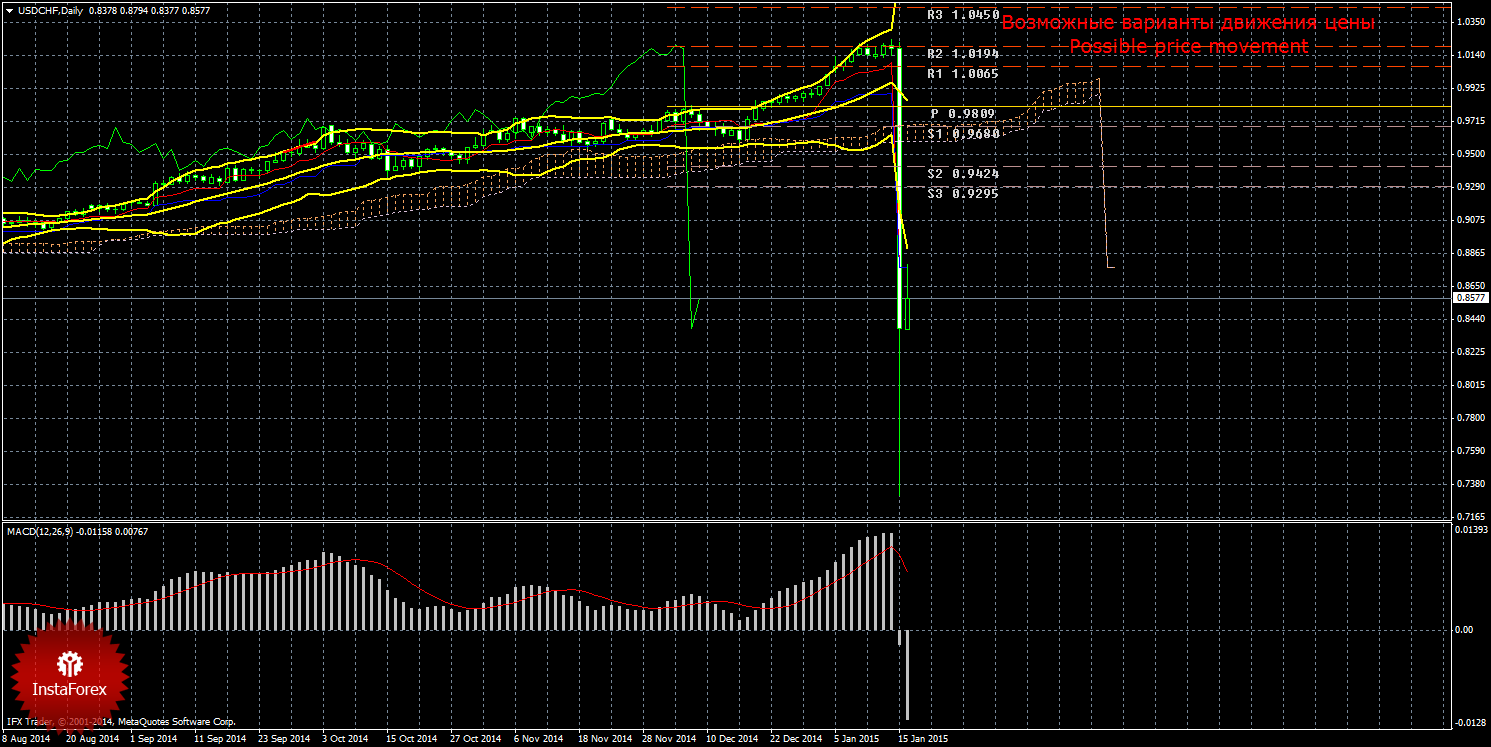Click the IFX Trader MetaQuotes copyright text
The width and height of the screenshot is (1491, 747).
119,721
